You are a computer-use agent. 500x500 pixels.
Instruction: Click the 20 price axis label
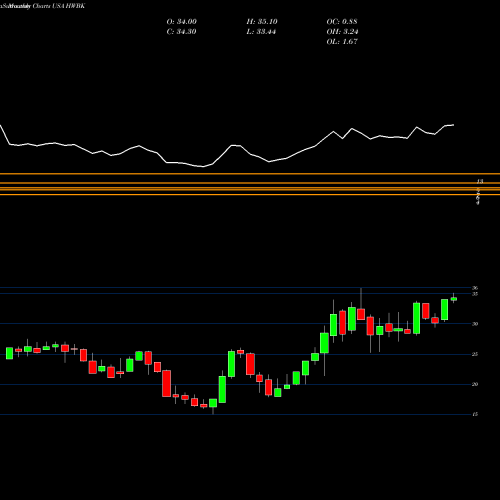[x=475, y=384]
